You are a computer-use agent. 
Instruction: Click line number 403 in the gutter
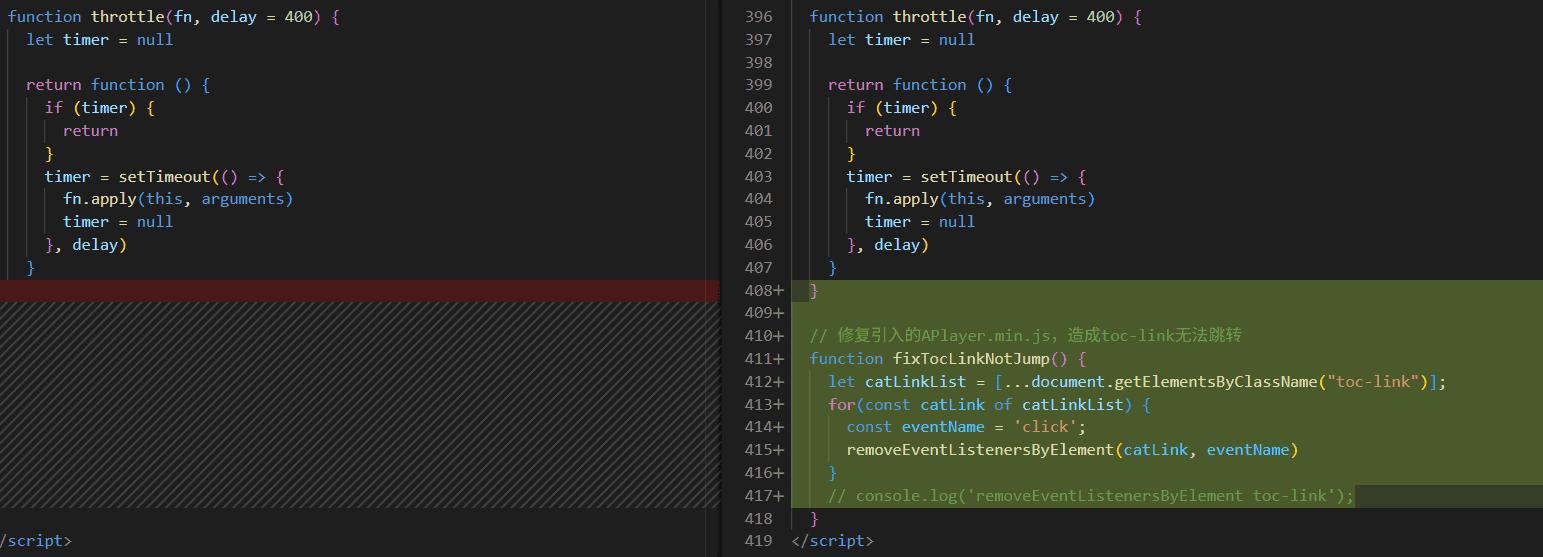coord(759,177)
